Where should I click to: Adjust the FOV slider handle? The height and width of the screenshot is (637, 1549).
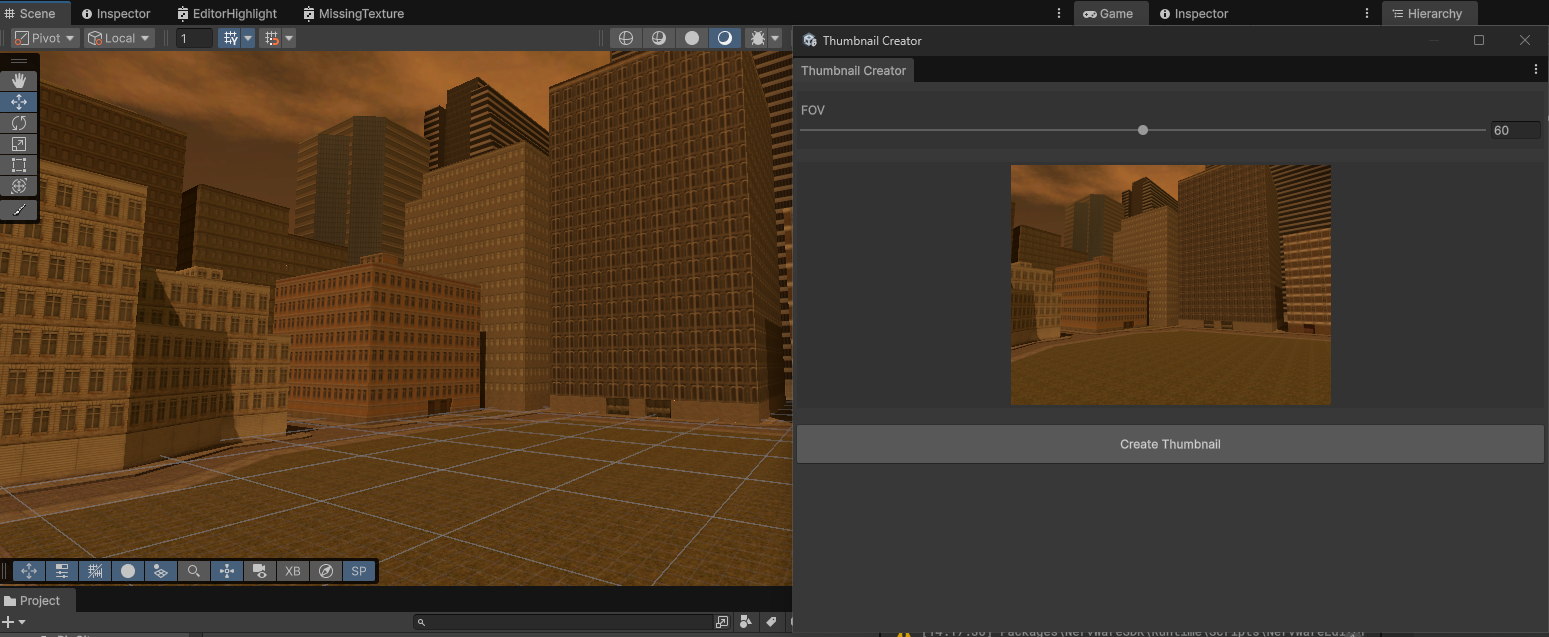click(1143, 130)
